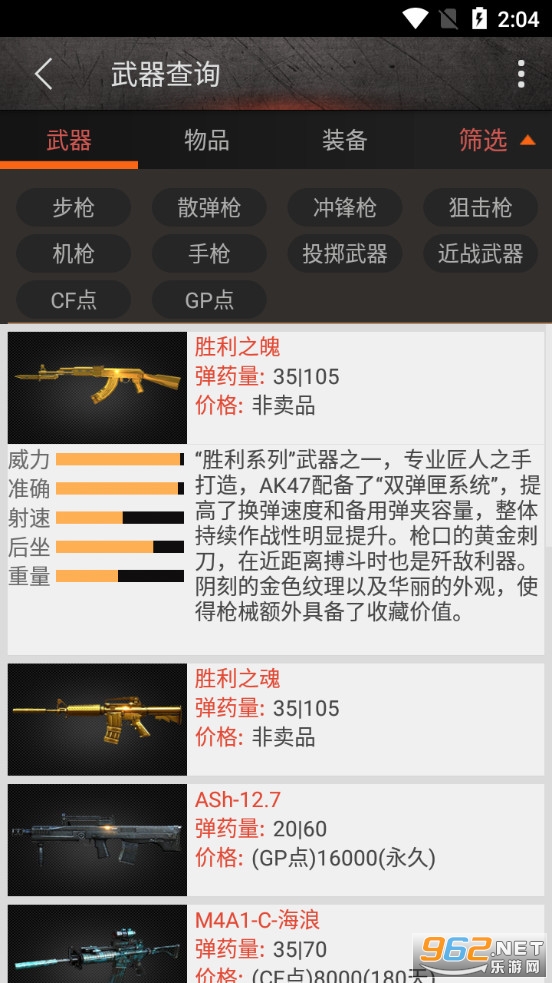Open the M4A1-C-海浪 weapon title

[258, 920]
